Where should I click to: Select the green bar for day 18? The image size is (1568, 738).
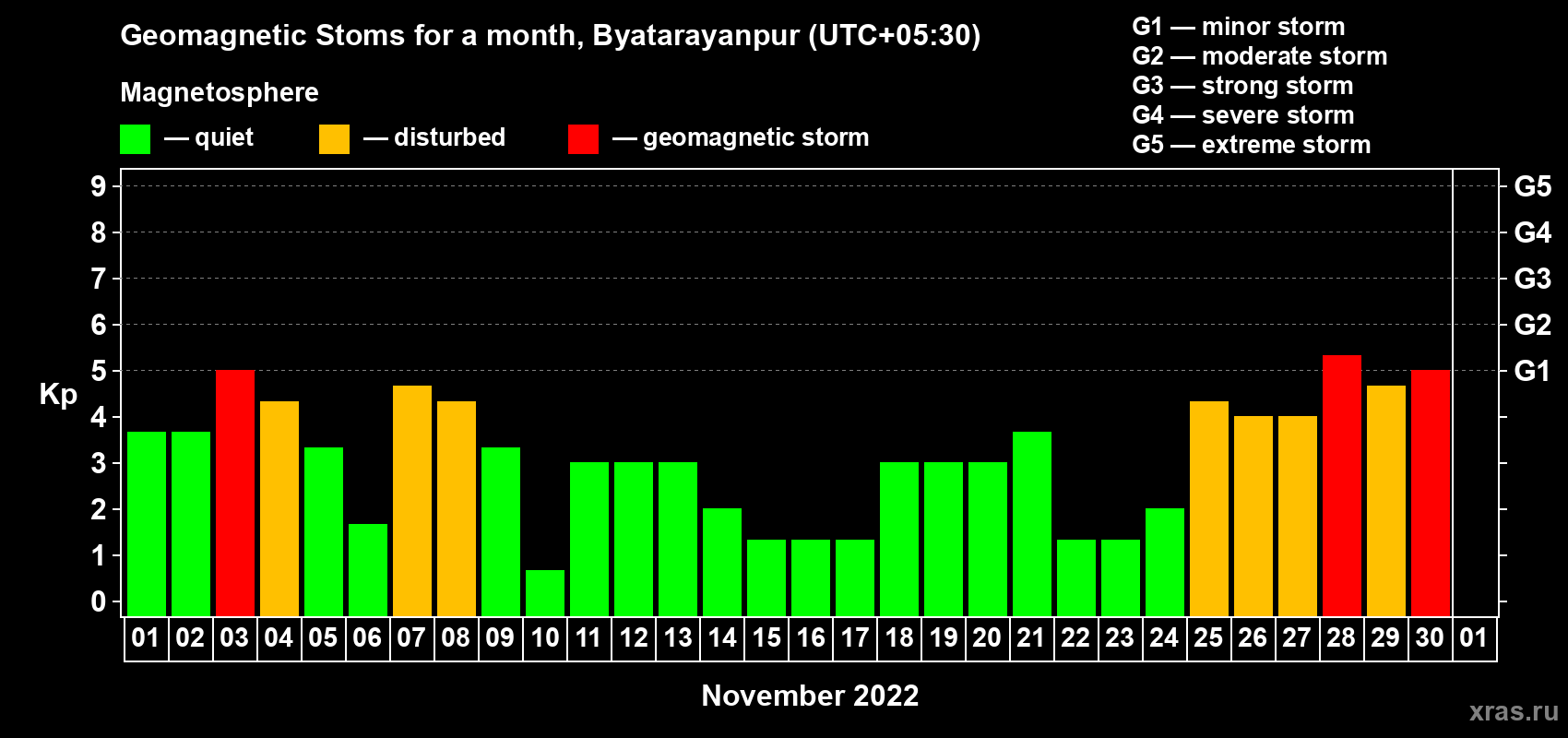tap(899, 540)
